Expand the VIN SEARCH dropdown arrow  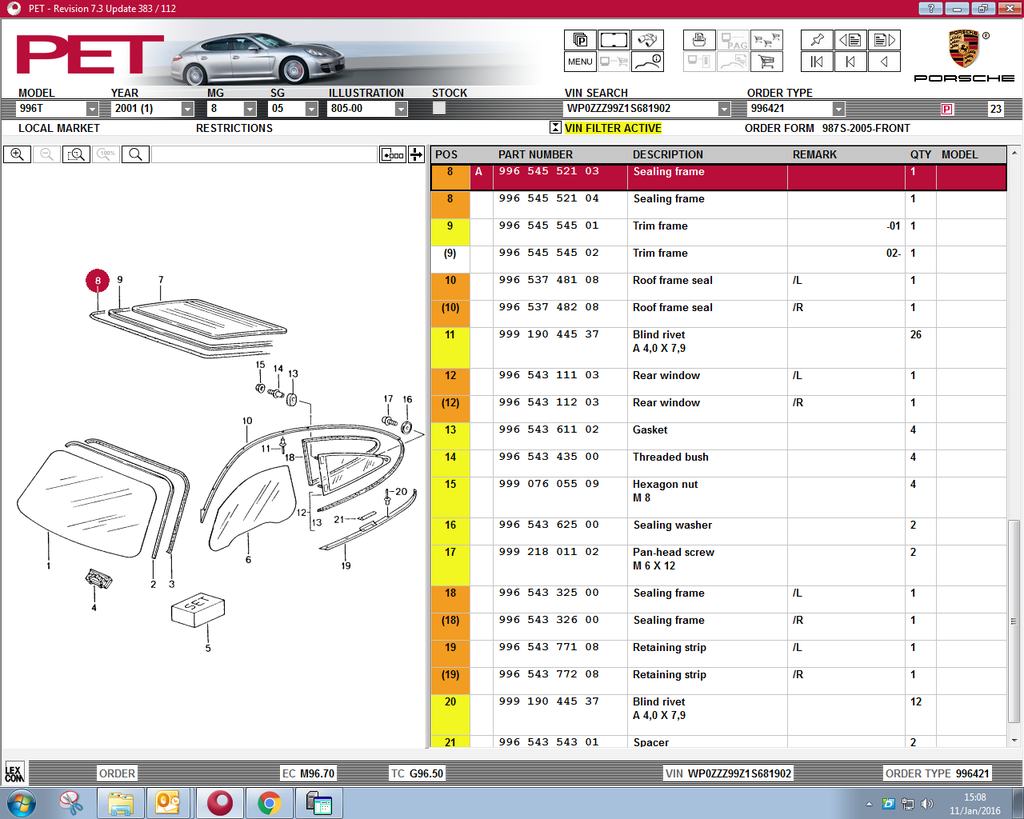[x=724, y=108]
